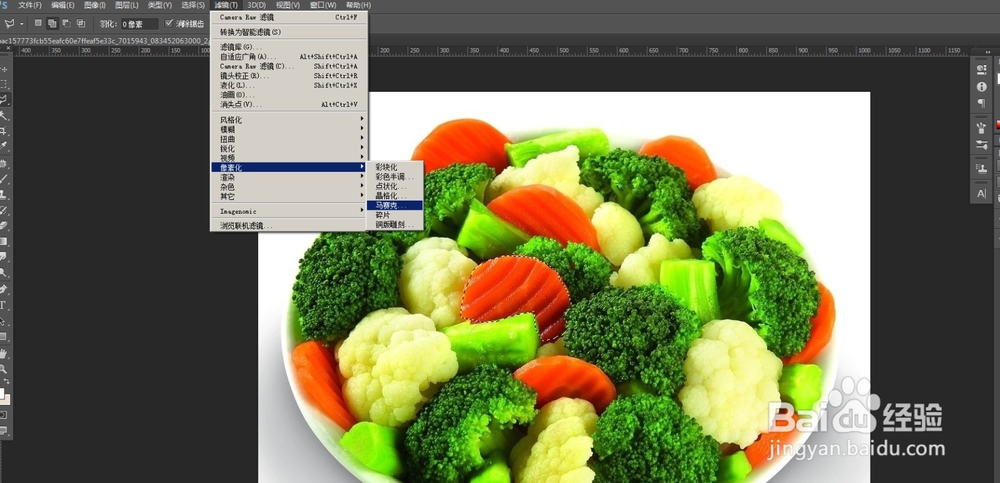This screenshot has height=483, width=1000.
Task: Select the Path Selection tool
Action: pos(4,321)
